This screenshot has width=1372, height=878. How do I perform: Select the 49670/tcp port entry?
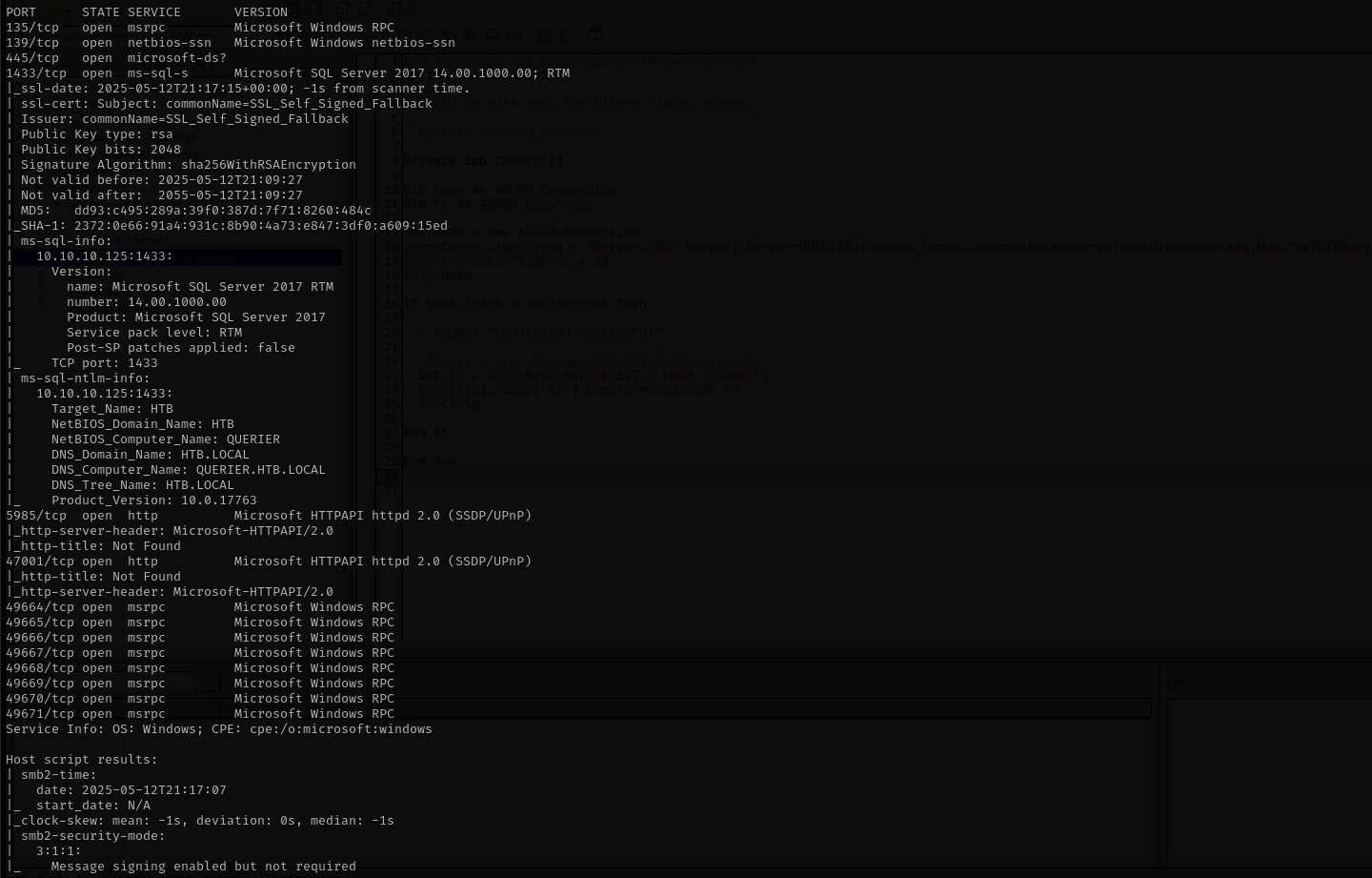click(x=40, y=699)
